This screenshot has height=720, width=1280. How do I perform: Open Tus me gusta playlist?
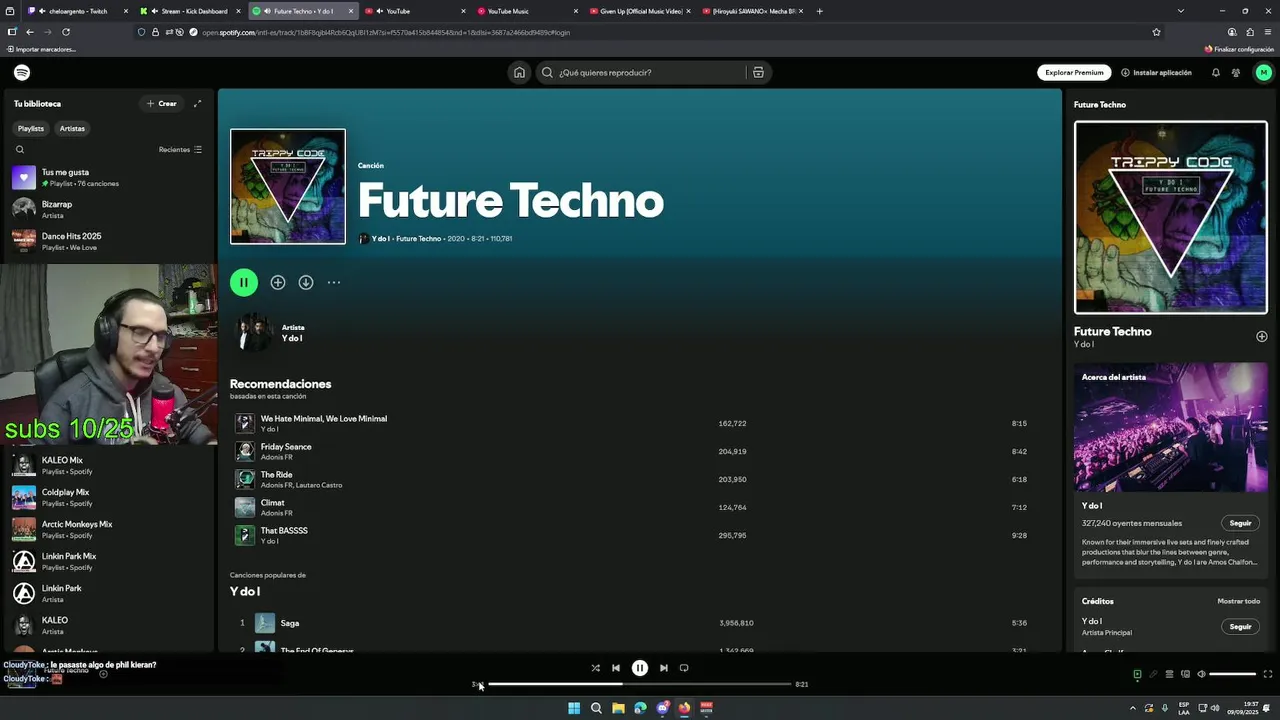click(x=108, y=177)
